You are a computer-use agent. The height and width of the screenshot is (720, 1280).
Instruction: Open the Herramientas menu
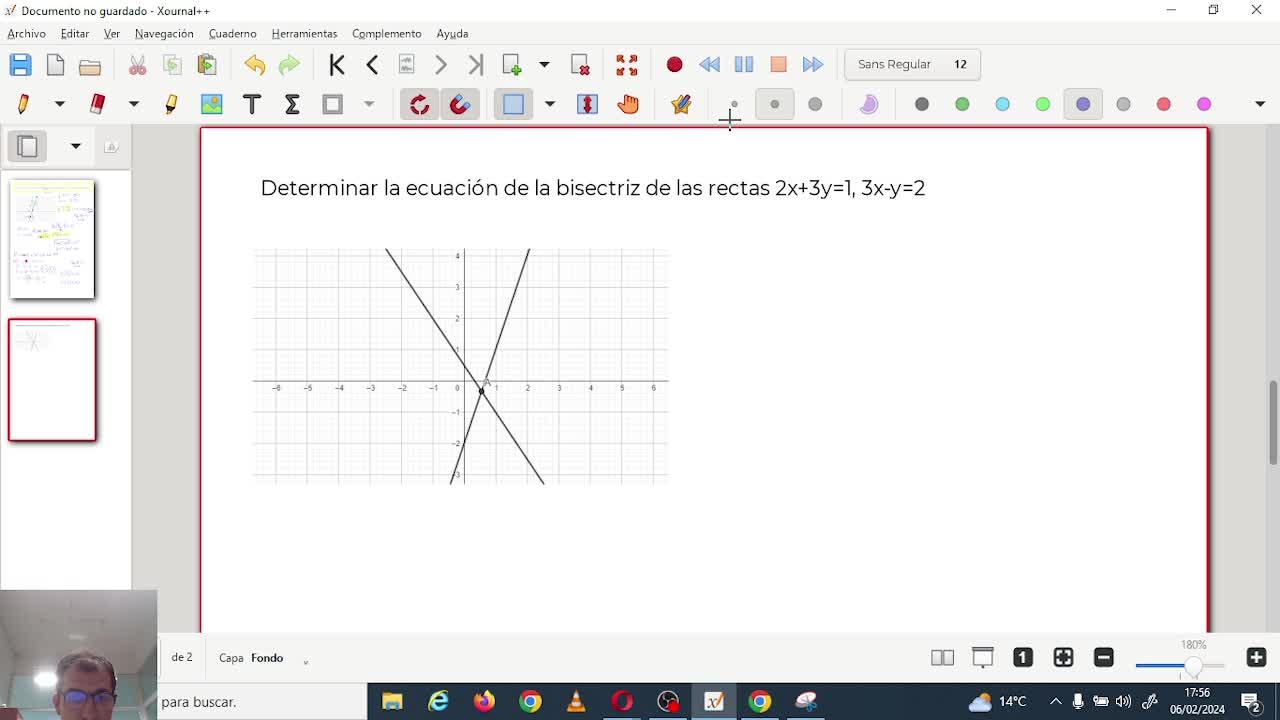pyautogui.click(x=304, y=34)
